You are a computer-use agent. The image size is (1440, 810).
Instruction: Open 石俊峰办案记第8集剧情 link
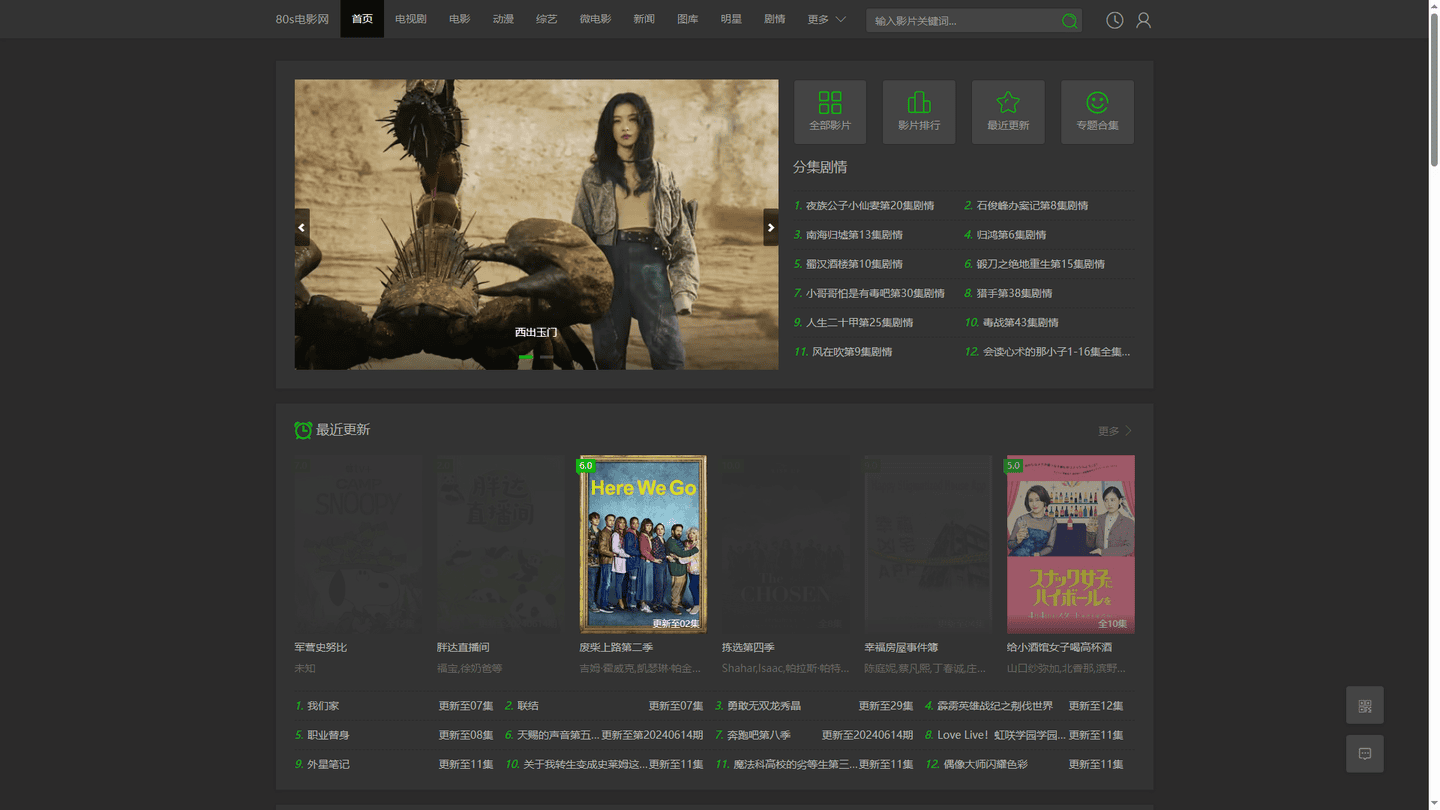(1032, 206)
